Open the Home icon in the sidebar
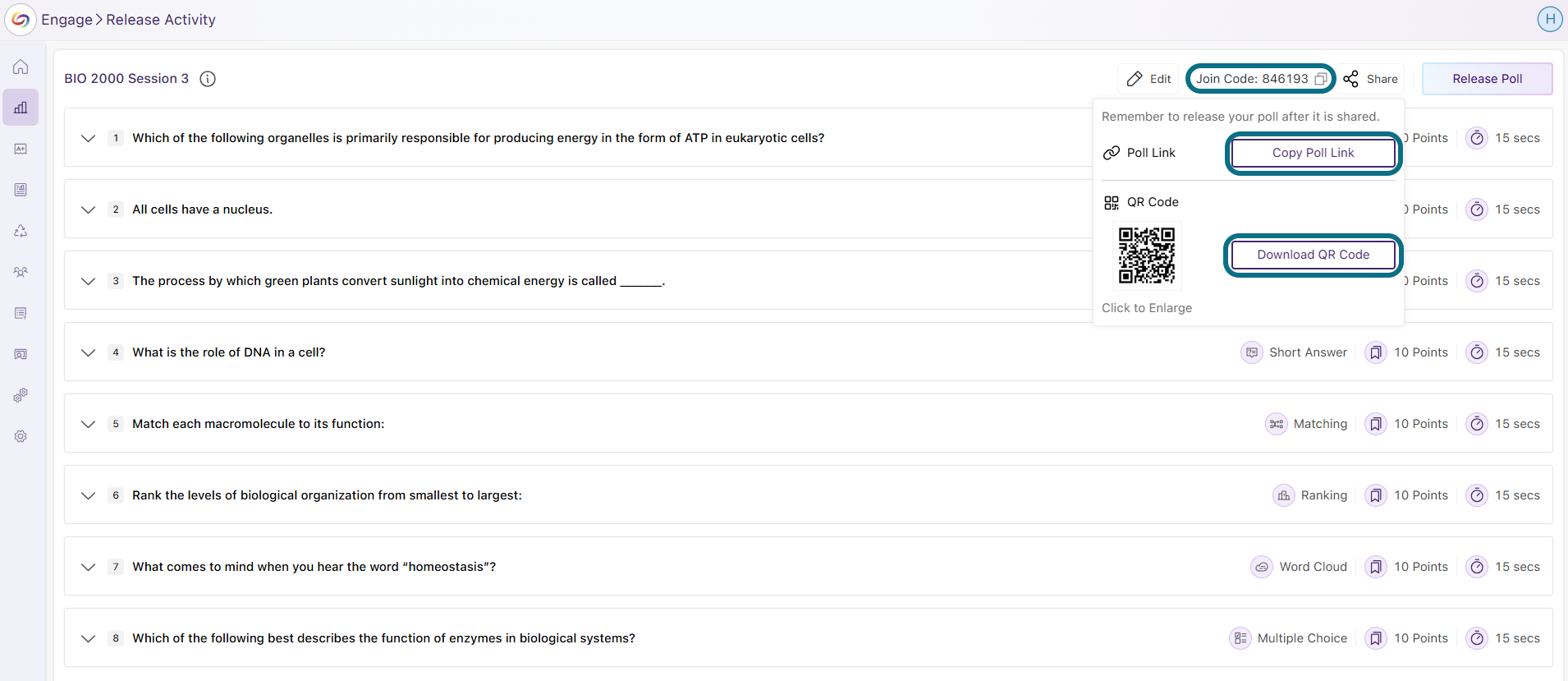This screenshot has width=1568, height=681. (x=21, y=67)
